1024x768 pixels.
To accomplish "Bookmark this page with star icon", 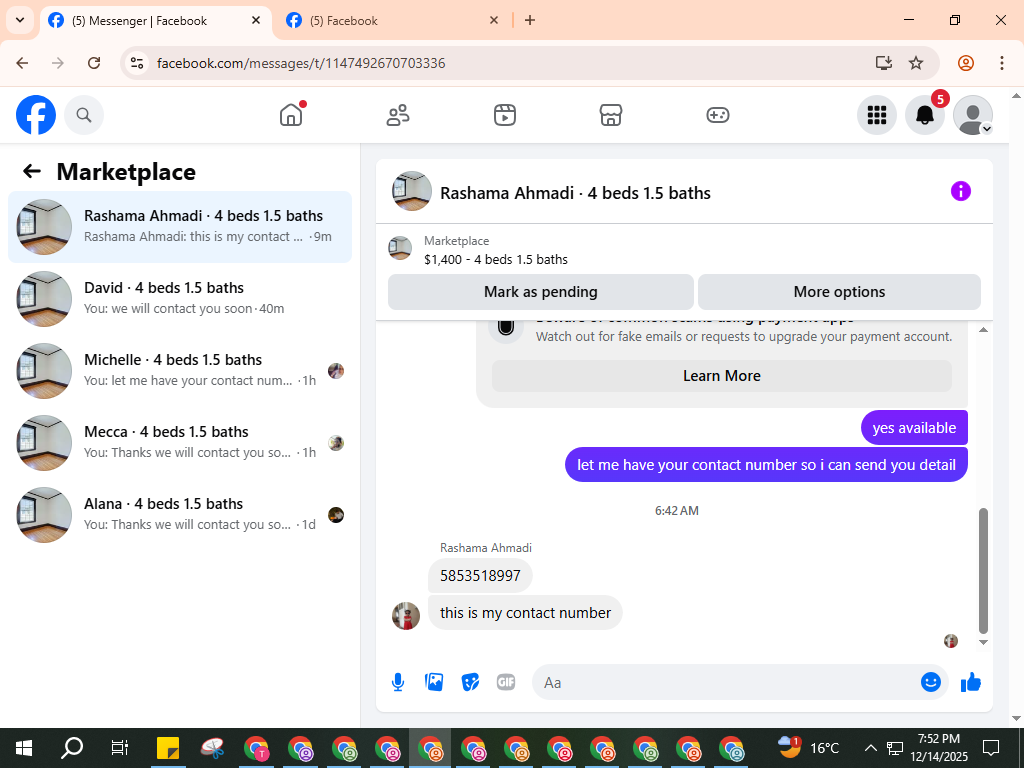I will point(916,63).
